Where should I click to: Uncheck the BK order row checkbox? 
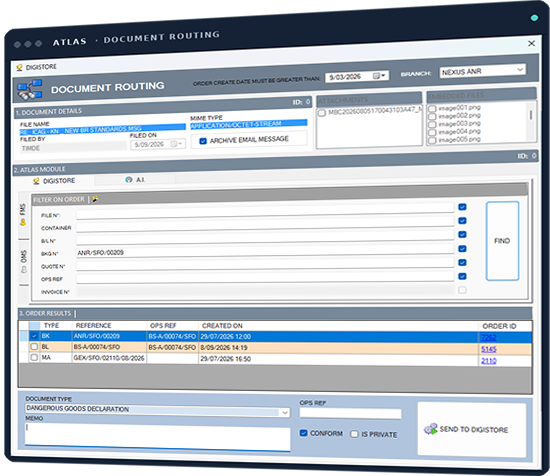point(34,336)
